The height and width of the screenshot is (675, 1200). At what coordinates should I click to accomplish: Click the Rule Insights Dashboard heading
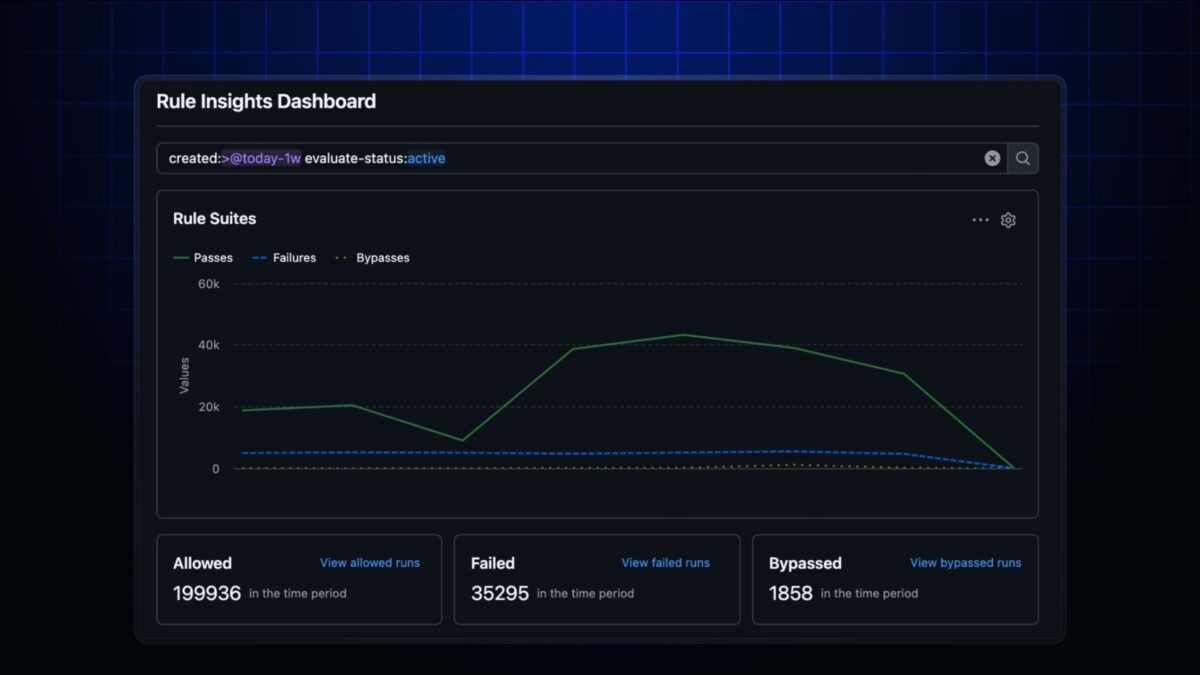(x=266, y=101)
